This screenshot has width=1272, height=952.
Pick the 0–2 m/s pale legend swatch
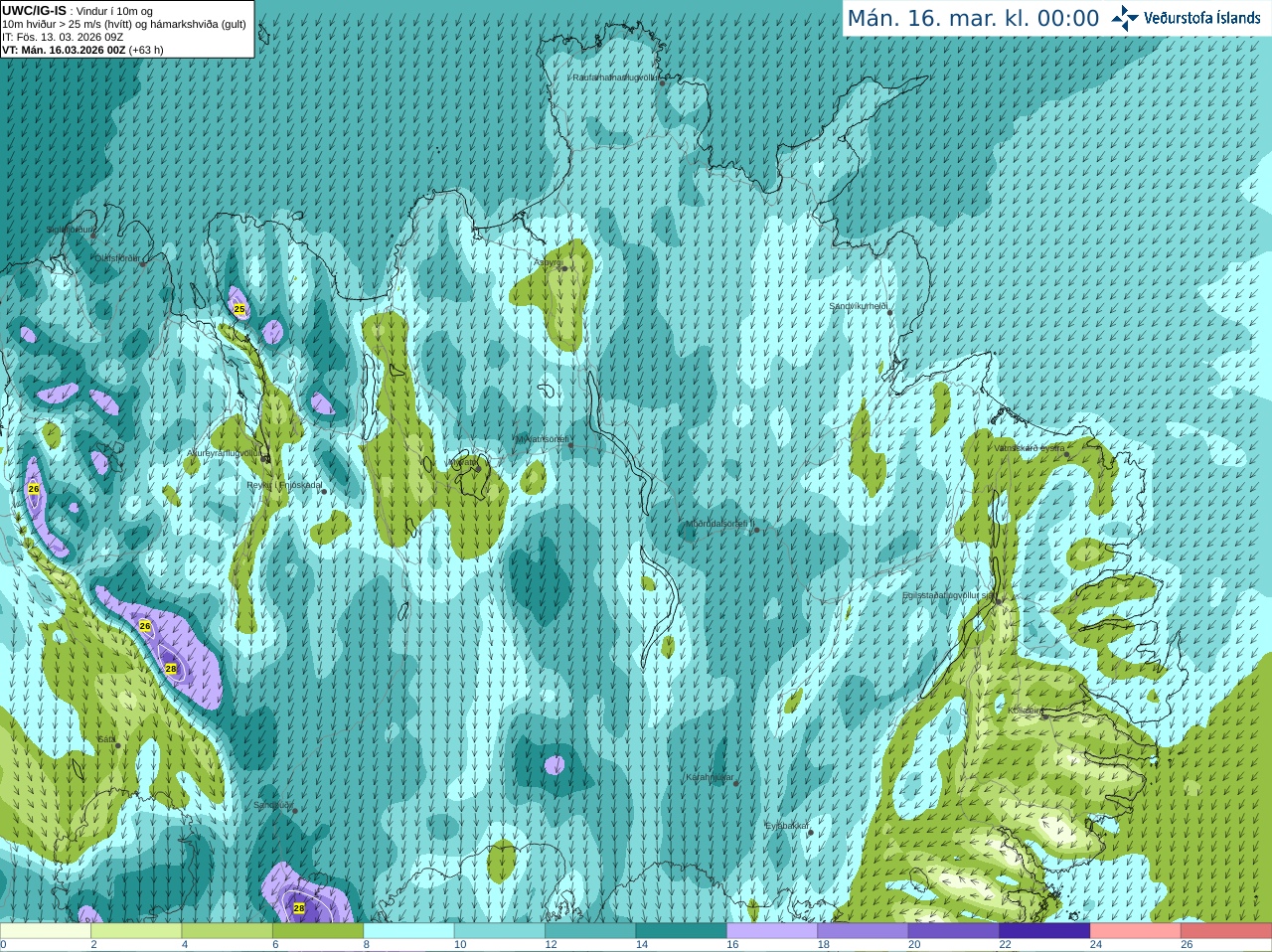pos(46,931)
